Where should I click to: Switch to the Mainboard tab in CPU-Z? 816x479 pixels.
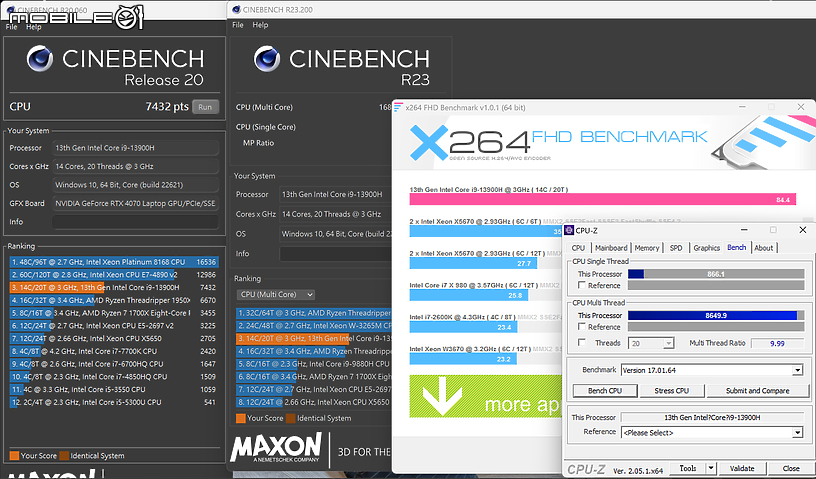pos(611,248)
